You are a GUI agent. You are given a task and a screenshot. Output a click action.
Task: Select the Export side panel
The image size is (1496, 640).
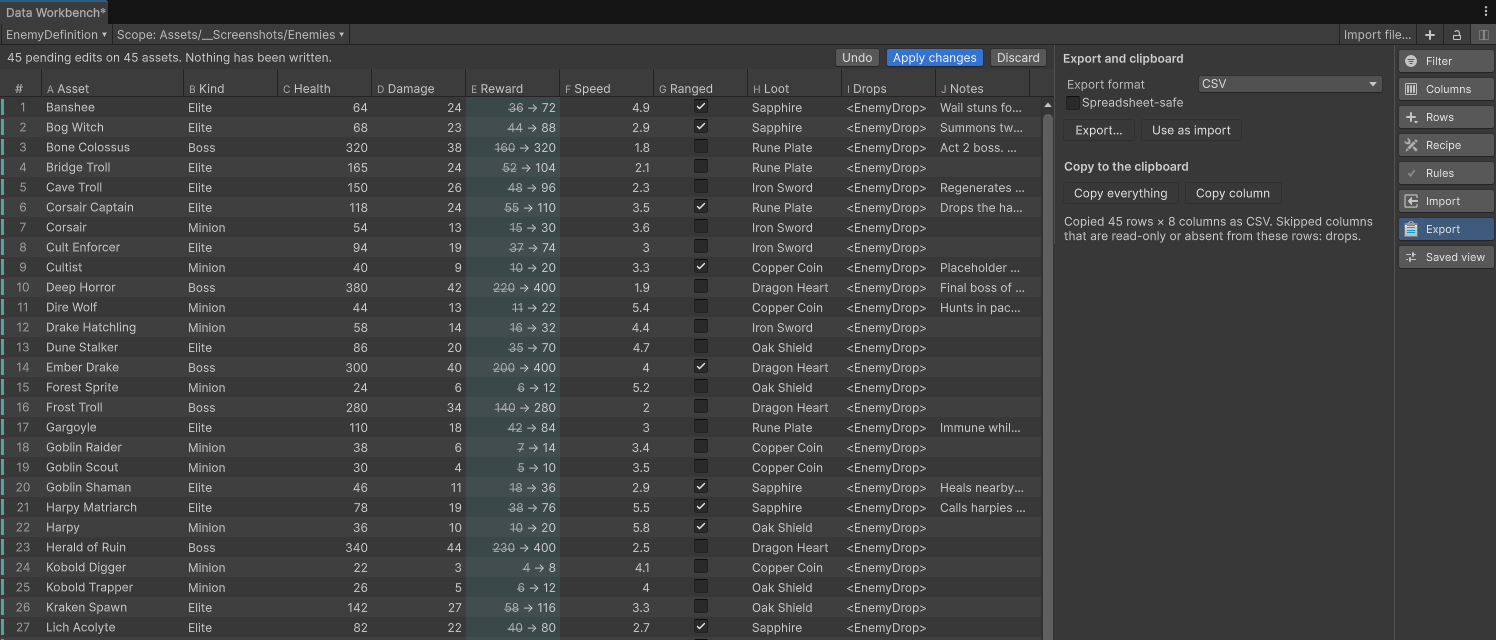coord(1446,229)
